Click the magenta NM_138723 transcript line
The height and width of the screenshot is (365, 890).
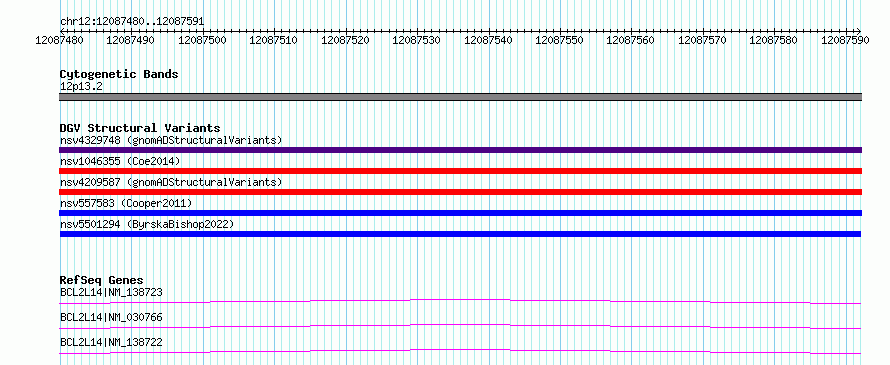[460, 301]
